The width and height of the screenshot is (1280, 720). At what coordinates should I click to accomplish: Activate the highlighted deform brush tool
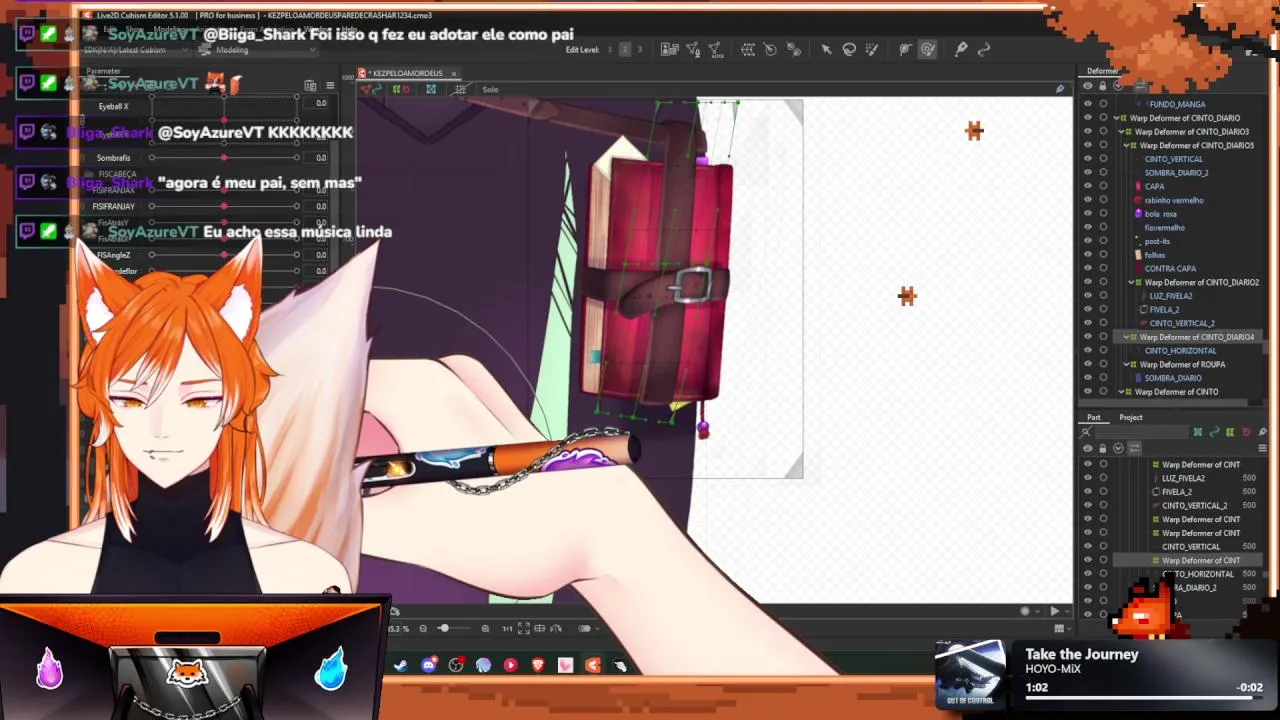[x=927, y=49]
